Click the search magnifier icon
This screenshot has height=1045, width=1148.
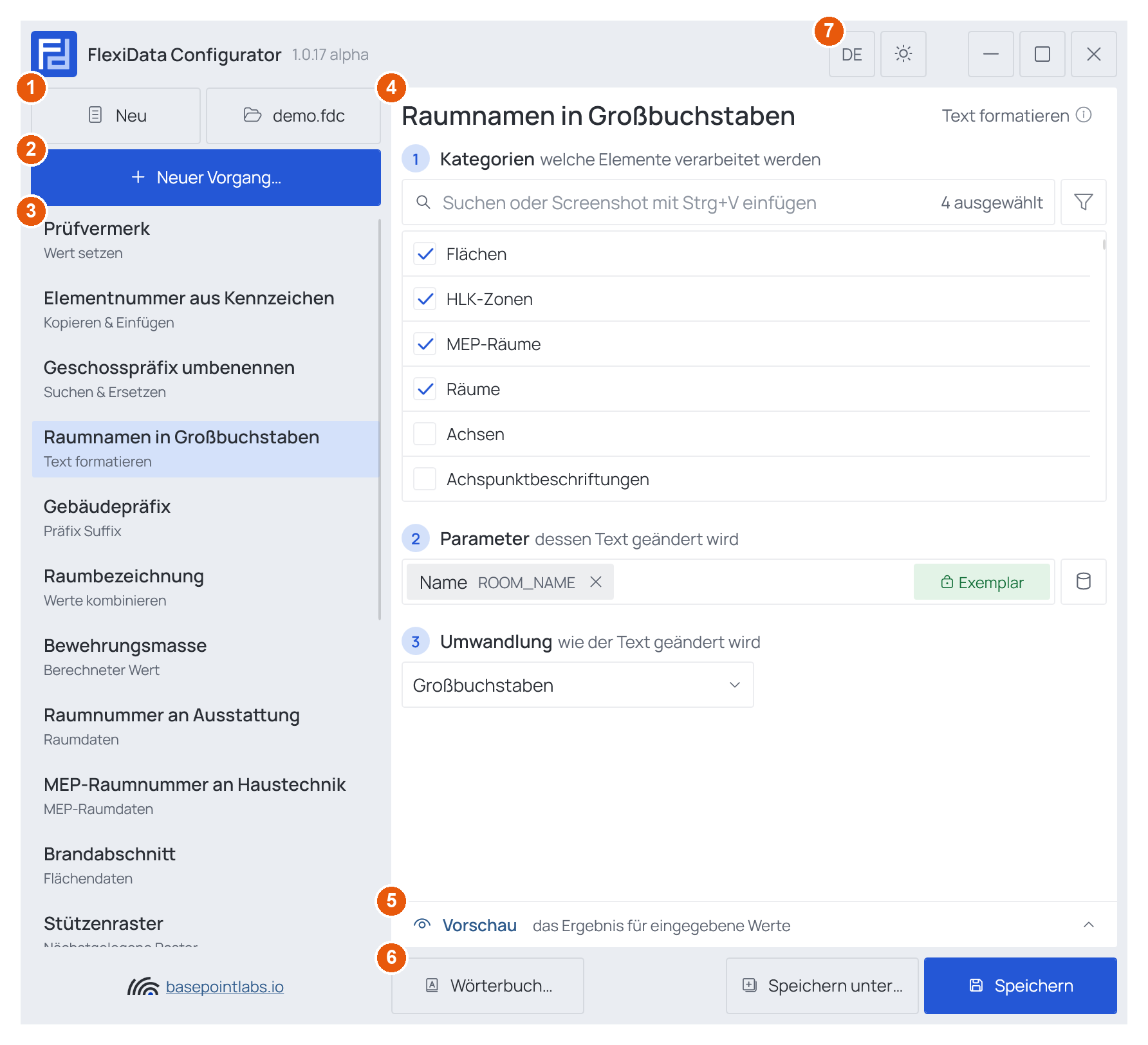(423, 202)
